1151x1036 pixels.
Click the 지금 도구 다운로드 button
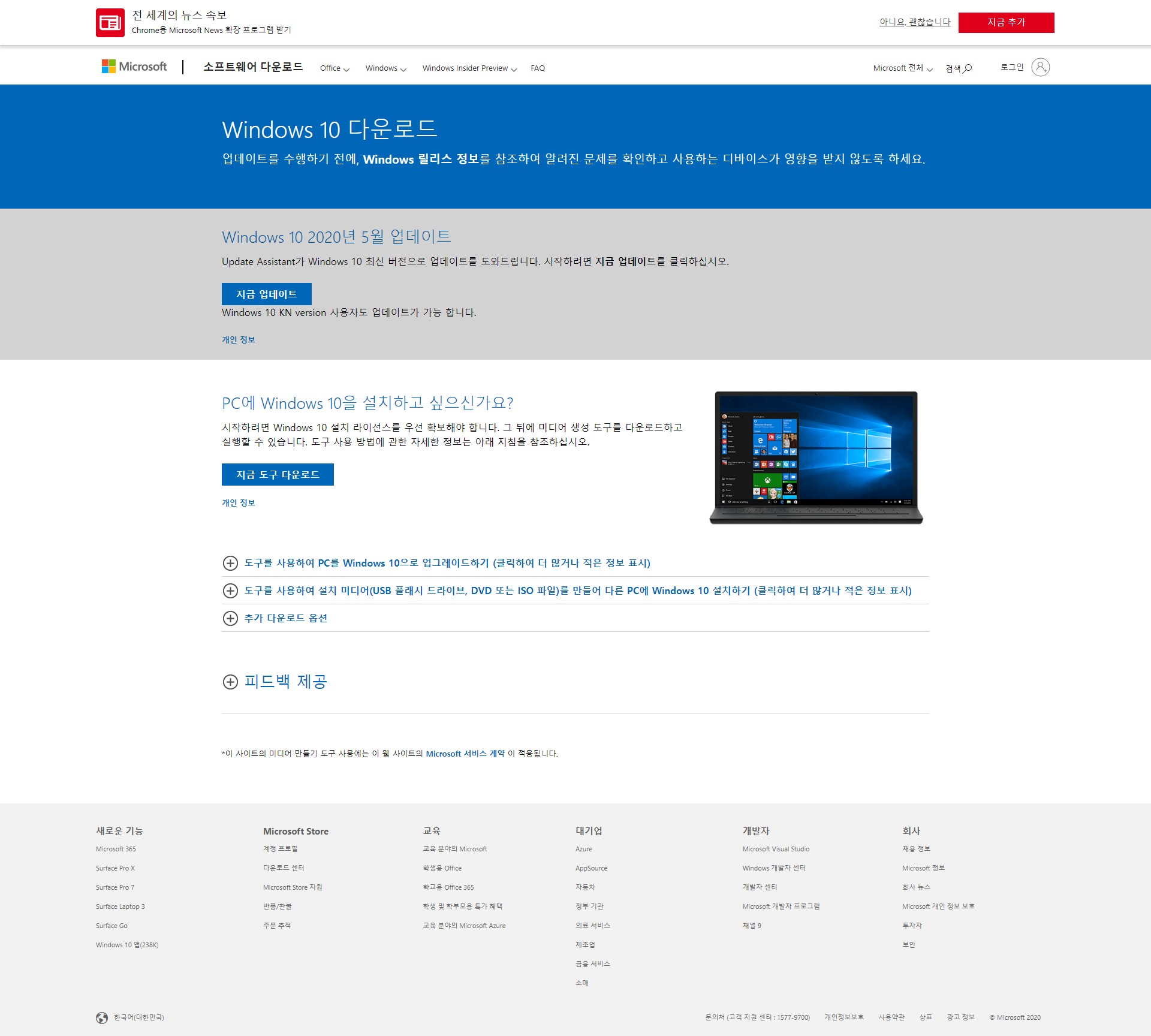[278, 475]
